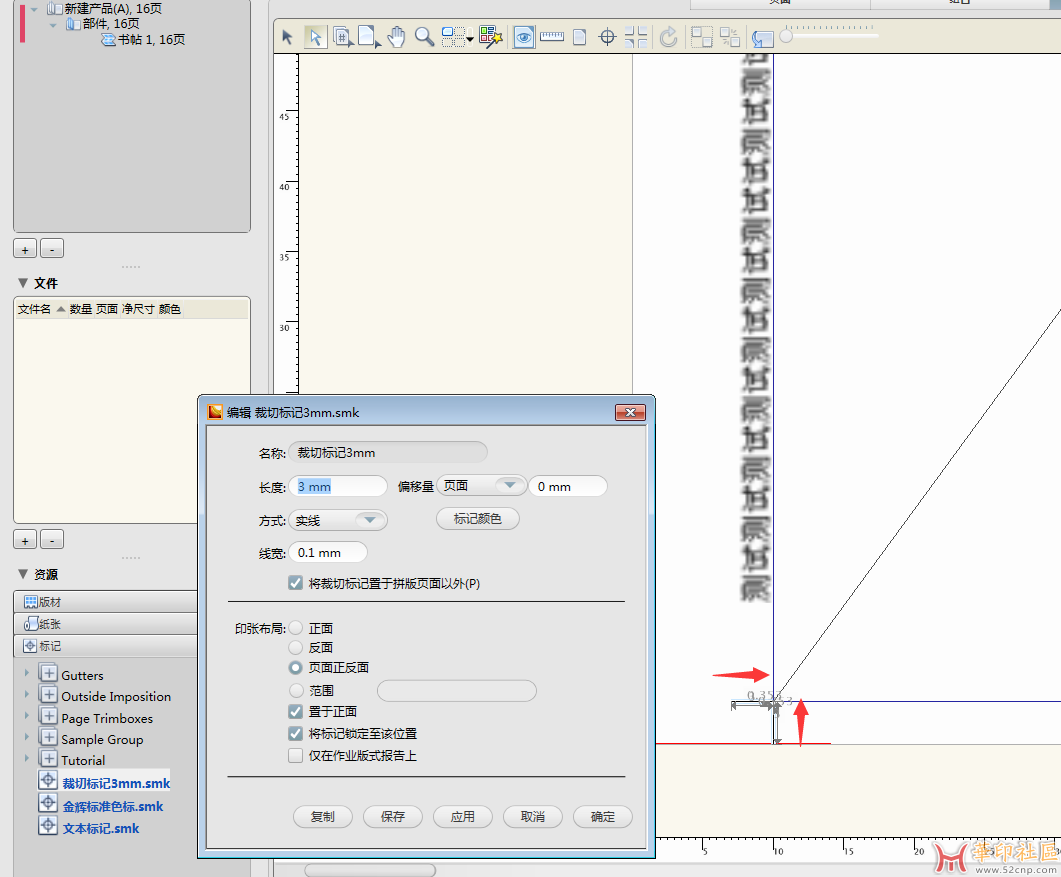Screen dimensions: 1061x877
Task: Select the 裁切标记3mm.smk mark file
Action: (x=116, y=784)
